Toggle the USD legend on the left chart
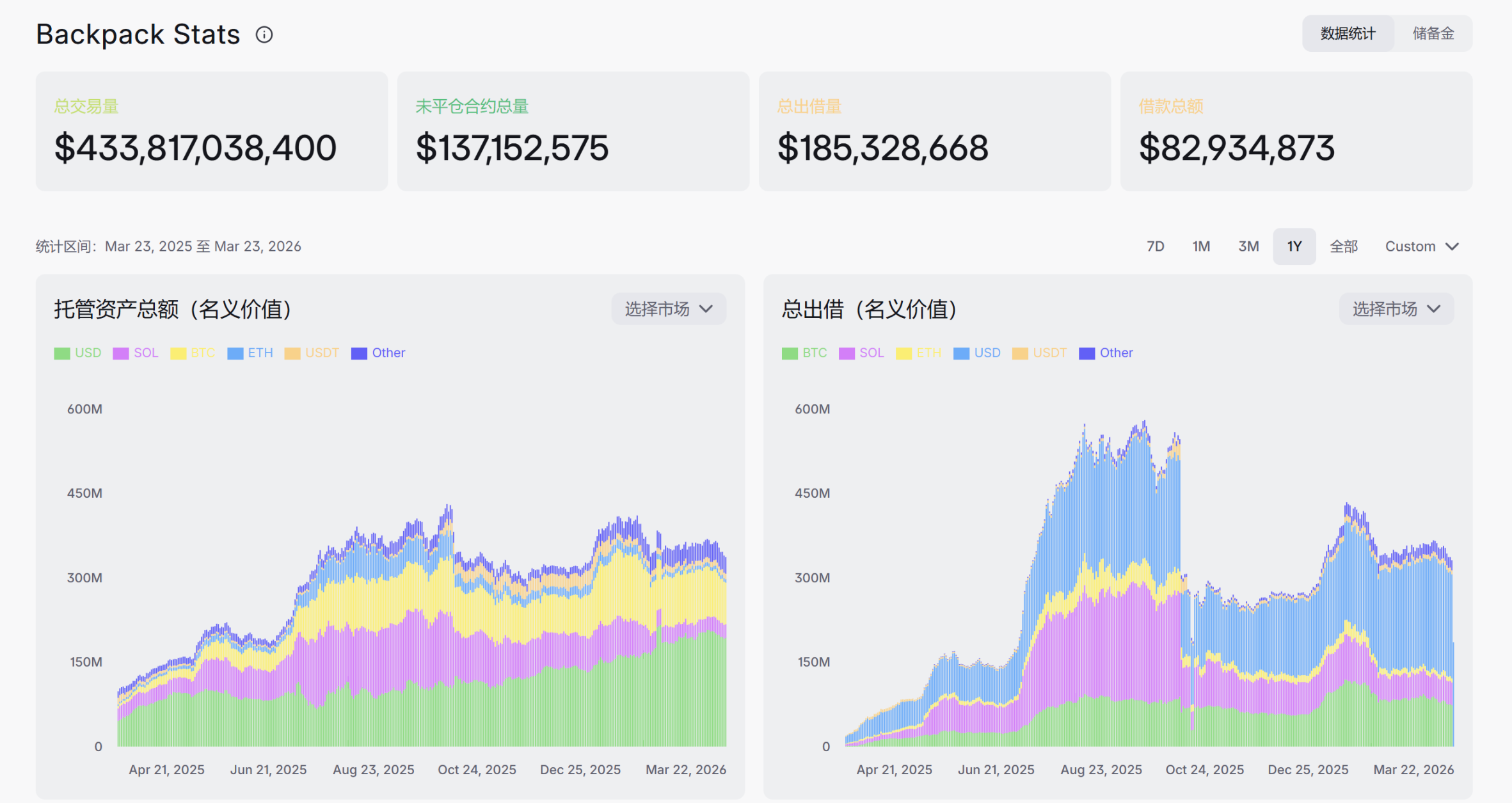The image size is (1512, 803). (77, 353)
